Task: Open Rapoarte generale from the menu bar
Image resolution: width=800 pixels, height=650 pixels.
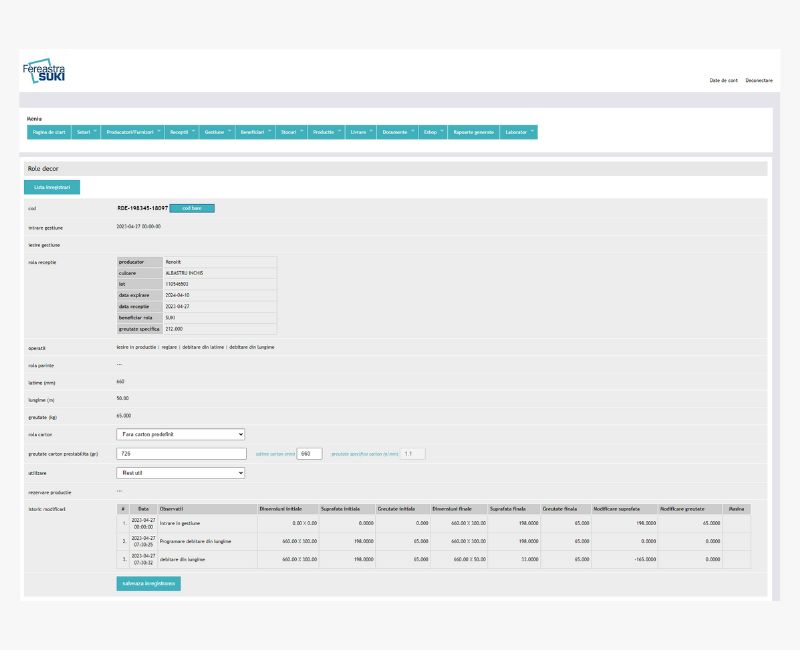Action: pyautogui.click(x=473, y=132)
